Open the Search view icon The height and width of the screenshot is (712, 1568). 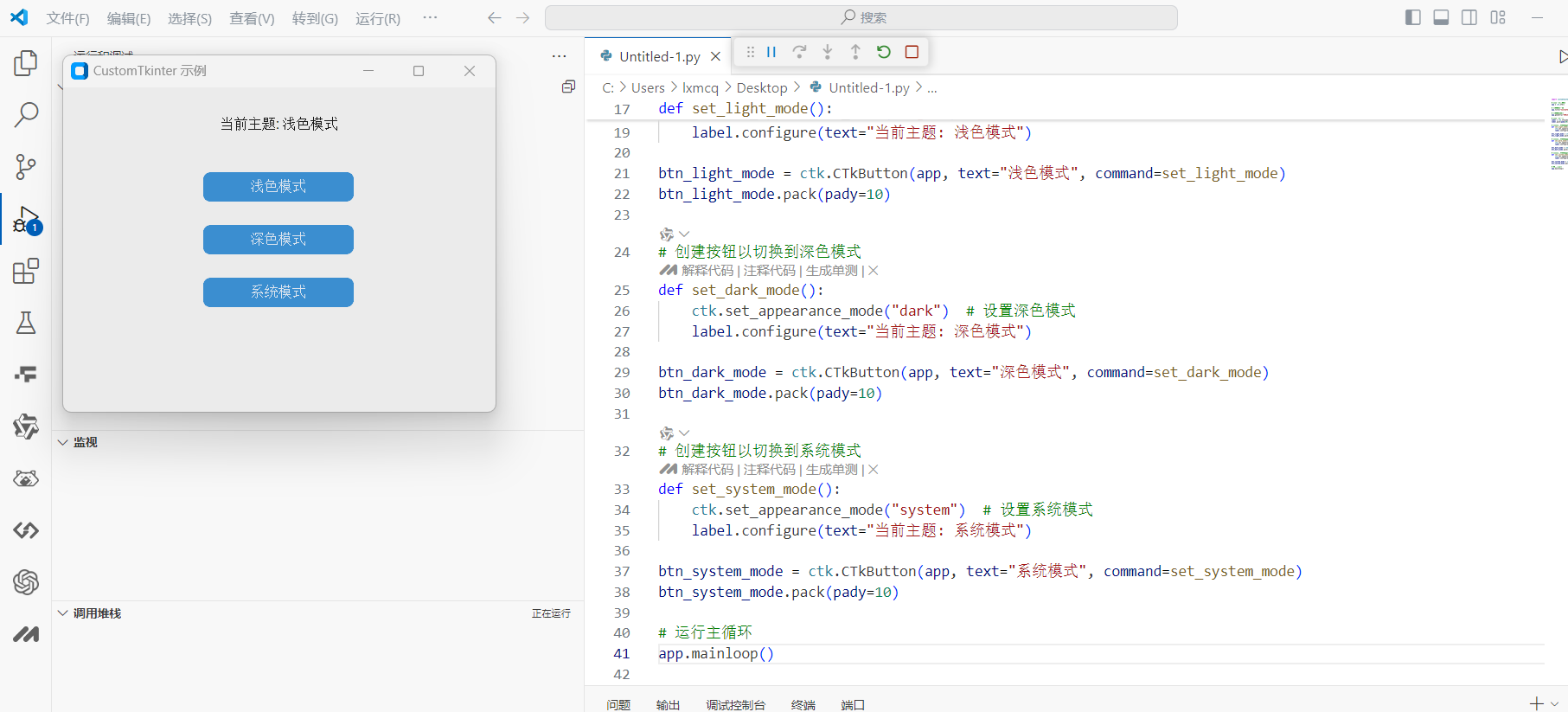(x=26, y=114)
